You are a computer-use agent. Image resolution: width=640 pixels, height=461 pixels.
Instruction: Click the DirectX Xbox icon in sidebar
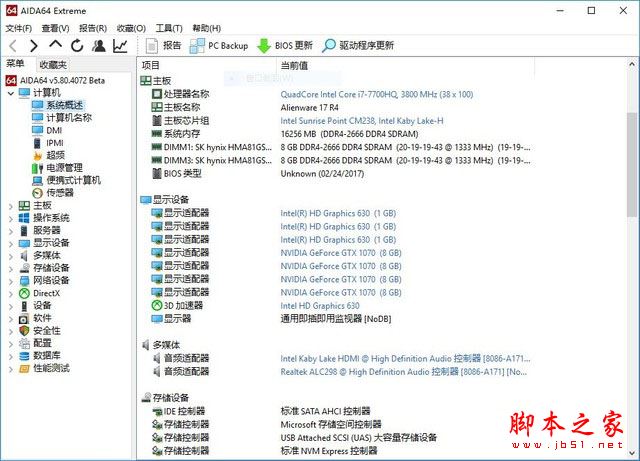24,293
